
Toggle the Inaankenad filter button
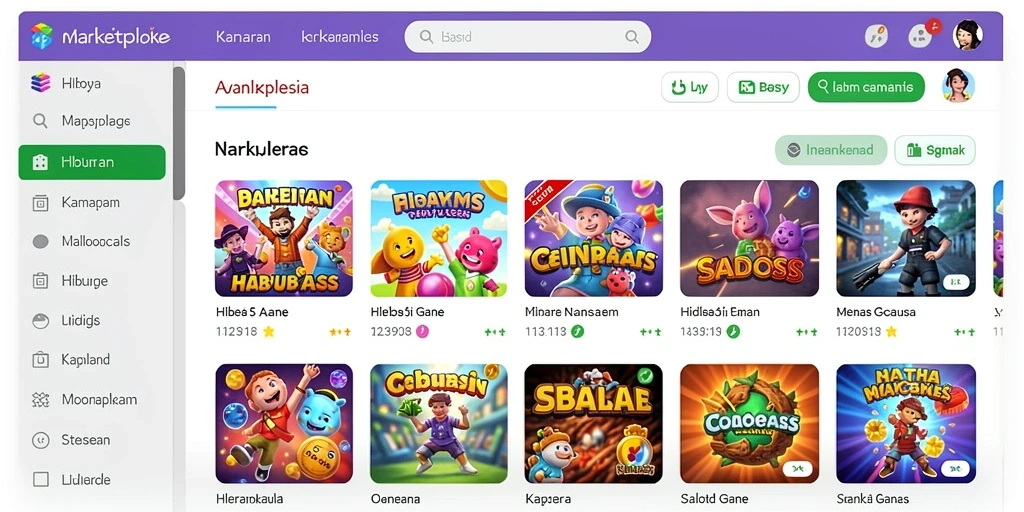click(831, 150)
